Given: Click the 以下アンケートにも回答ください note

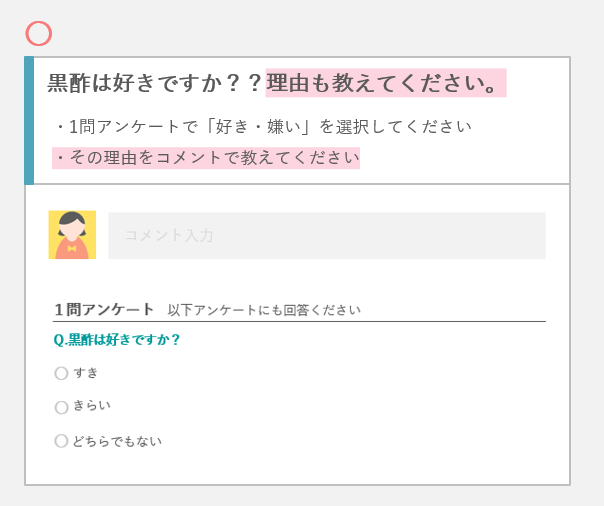Looking at the screenshot, I should tap(264, 310).
